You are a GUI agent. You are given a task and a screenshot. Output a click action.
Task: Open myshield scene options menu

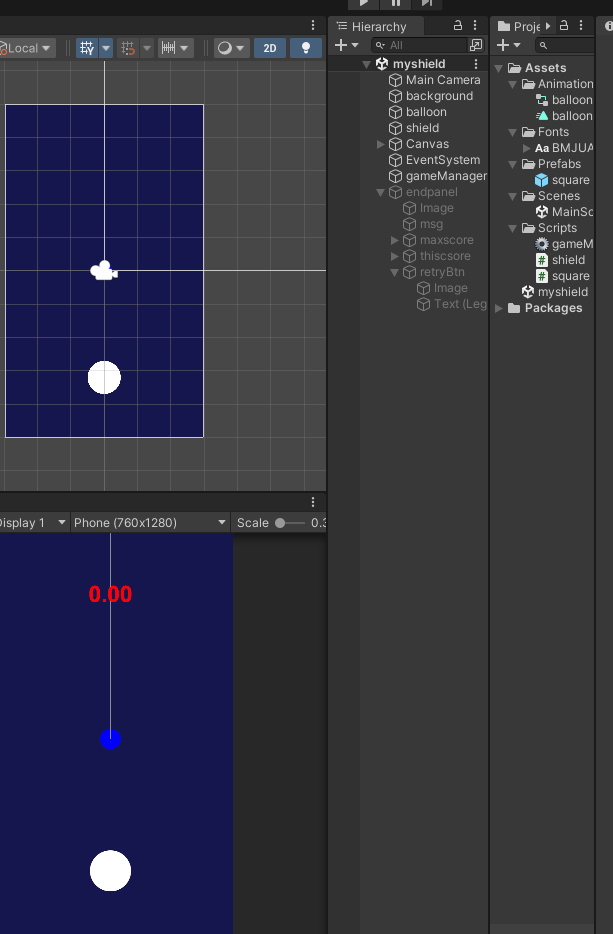[x=475, y=64]
